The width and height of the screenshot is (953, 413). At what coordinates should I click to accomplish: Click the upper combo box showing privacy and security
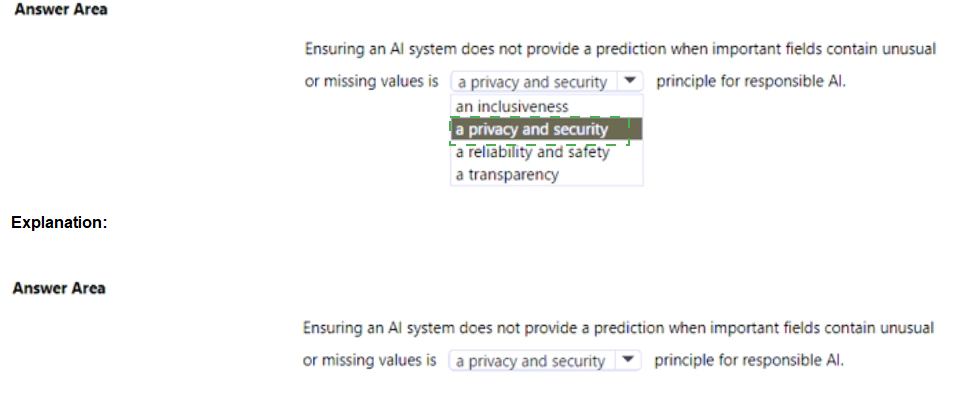[546, 81]
